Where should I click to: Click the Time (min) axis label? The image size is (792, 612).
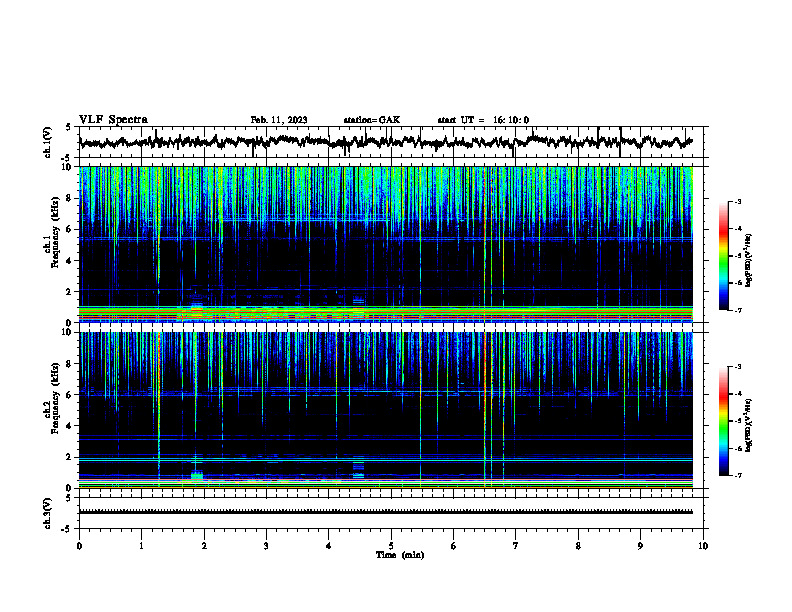coord(400,555)
